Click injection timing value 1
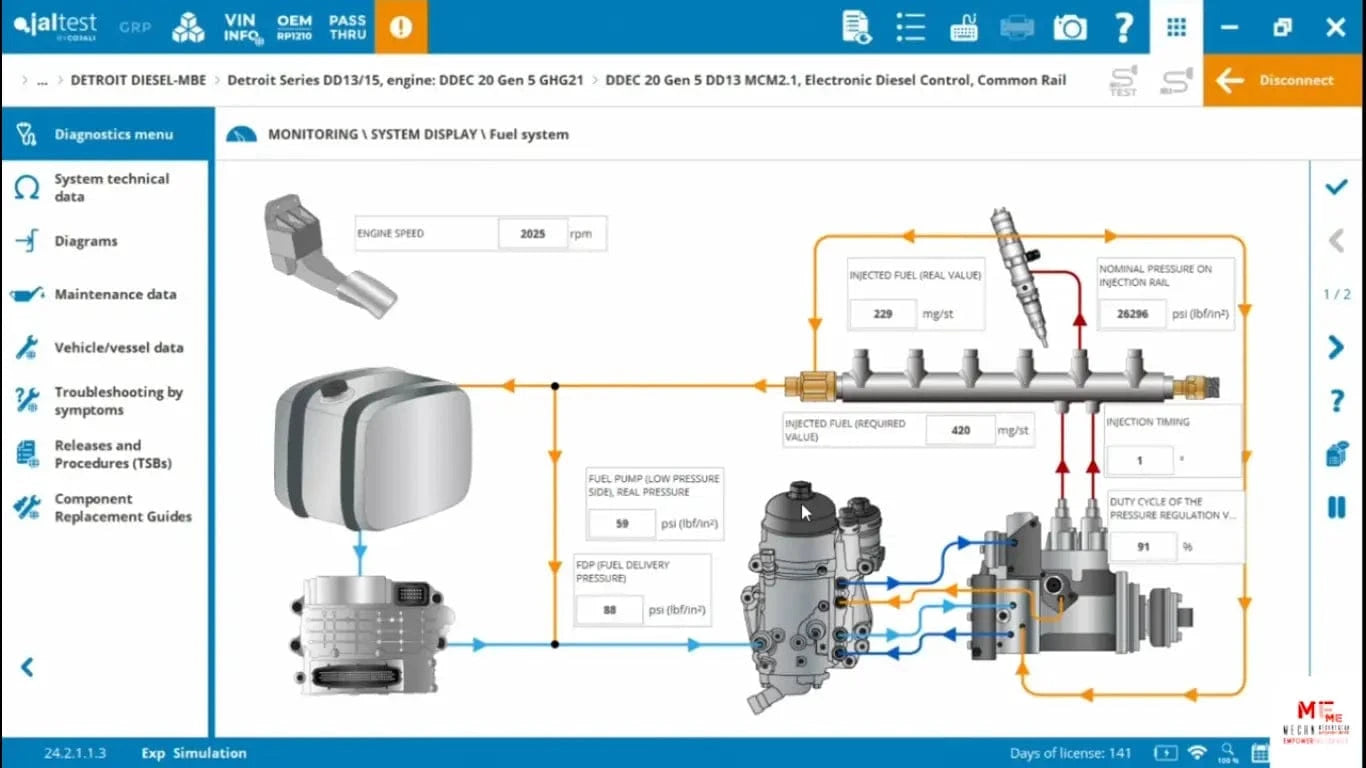This screenshot has width=1366, height=768. pos(1140,460)
